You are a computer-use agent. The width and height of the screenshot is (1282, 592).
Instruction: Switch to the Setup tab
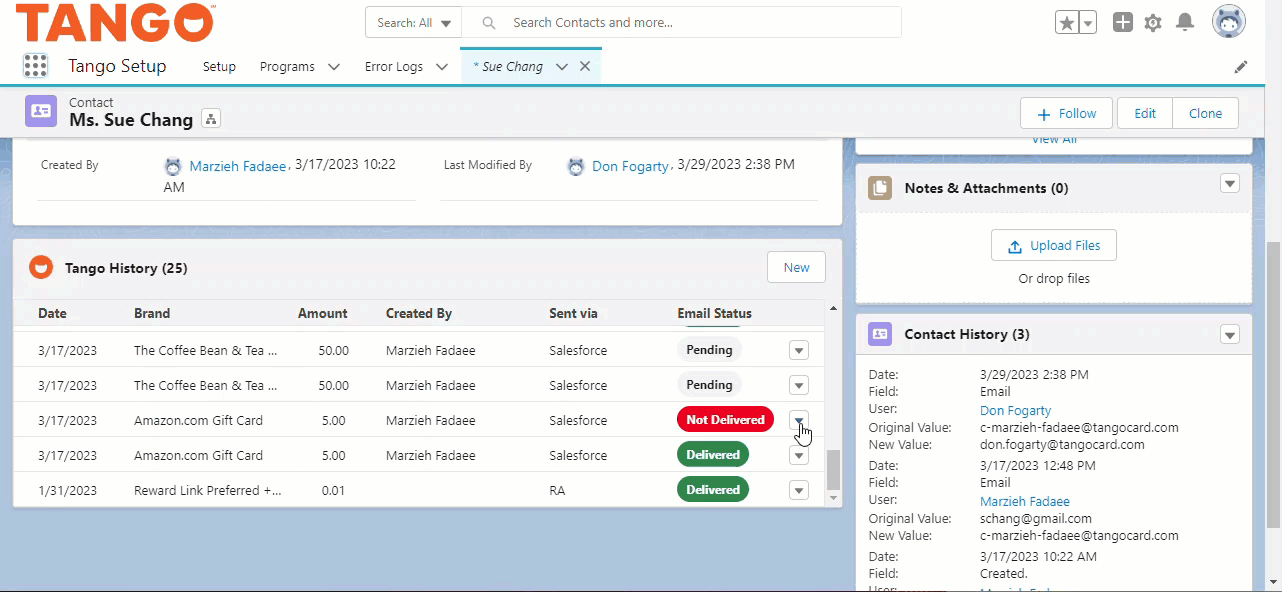[x=219, y=67]
